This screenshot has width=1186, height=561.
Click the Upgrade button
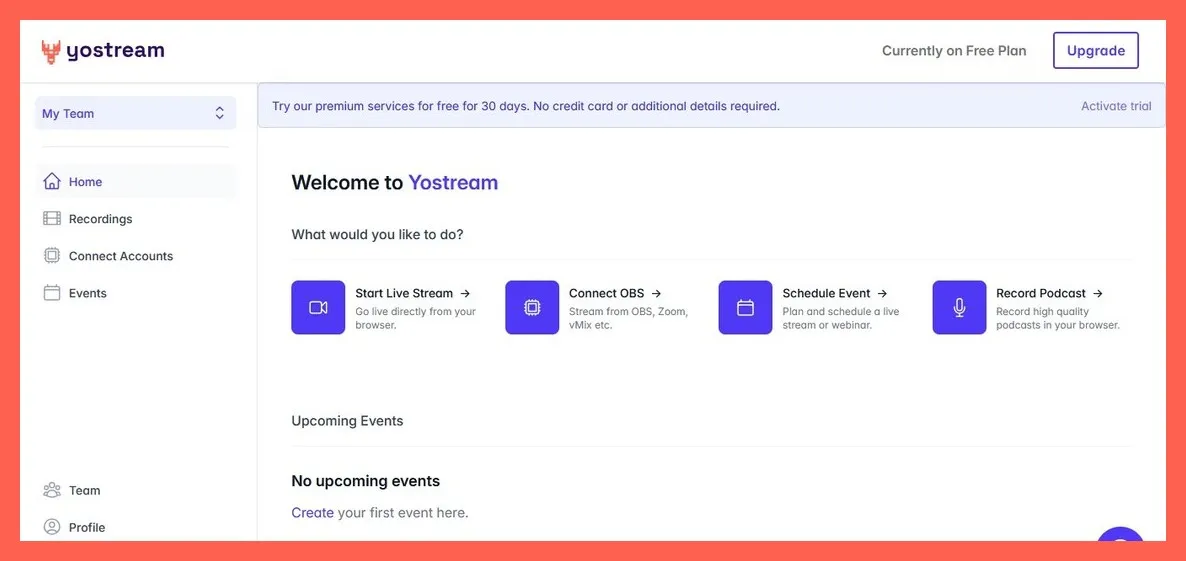1095,51
